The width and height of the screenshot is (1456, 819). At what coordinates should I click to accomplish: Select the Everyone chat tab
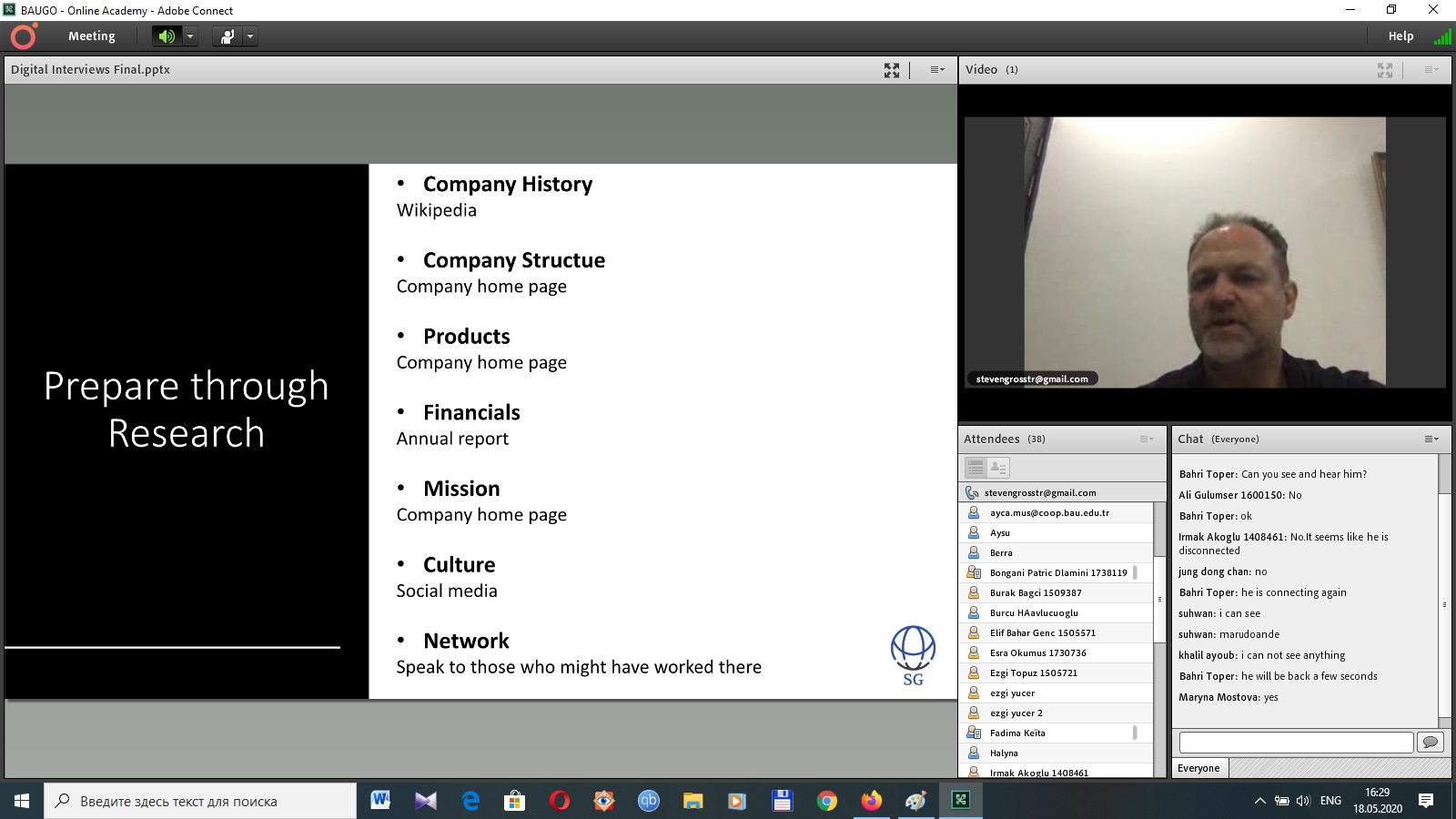[x=1198, y=768]
